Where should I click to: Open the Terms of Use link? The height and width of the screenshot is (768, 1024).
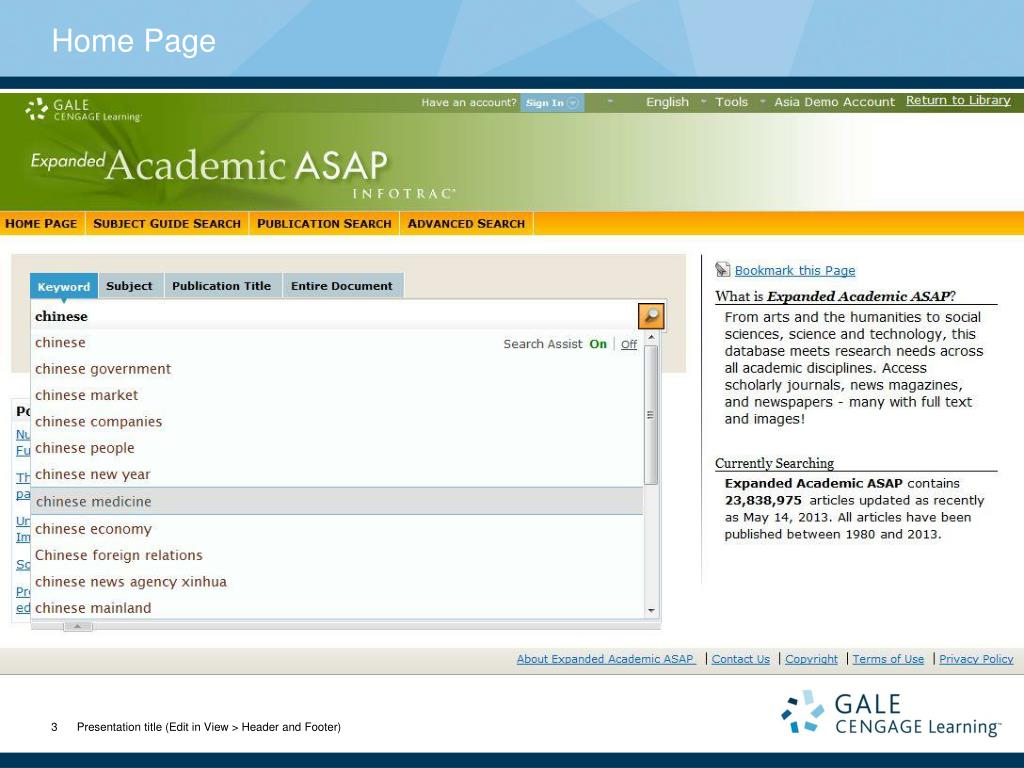pos(888,659)
